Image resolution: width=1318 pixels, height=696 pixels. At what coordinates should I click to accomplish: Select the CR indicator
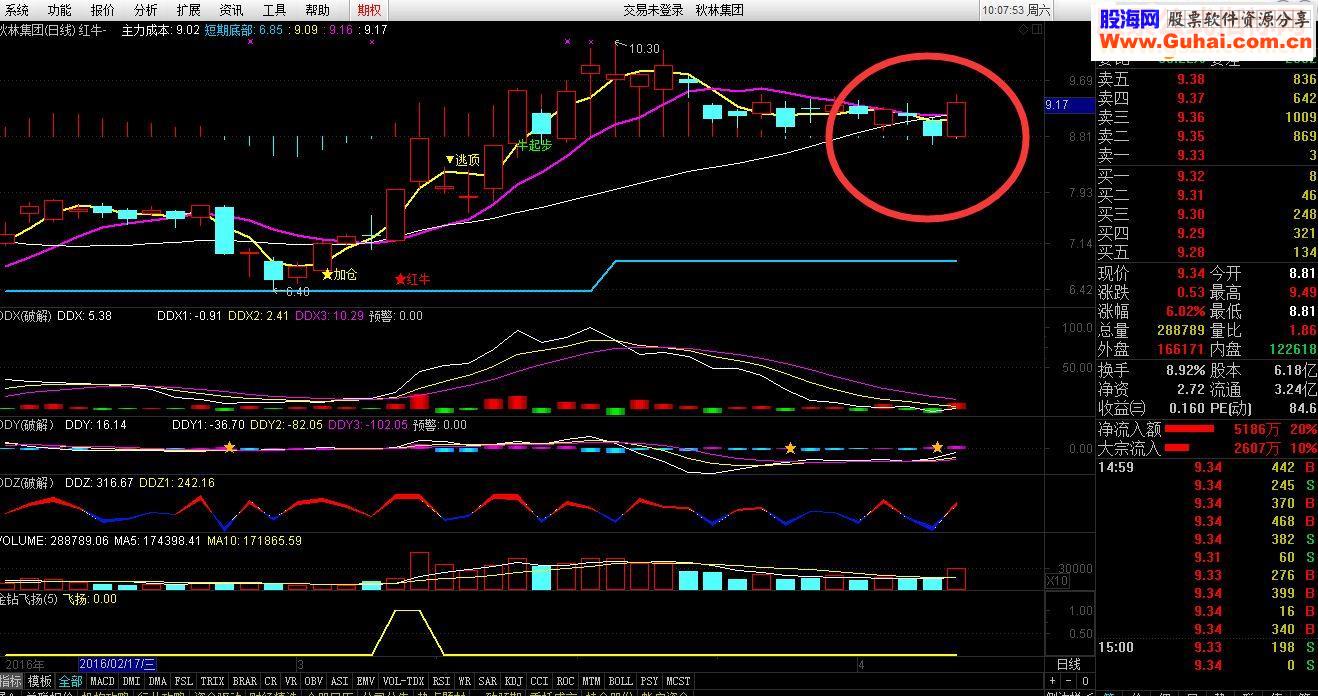click(x=271, y=682)
